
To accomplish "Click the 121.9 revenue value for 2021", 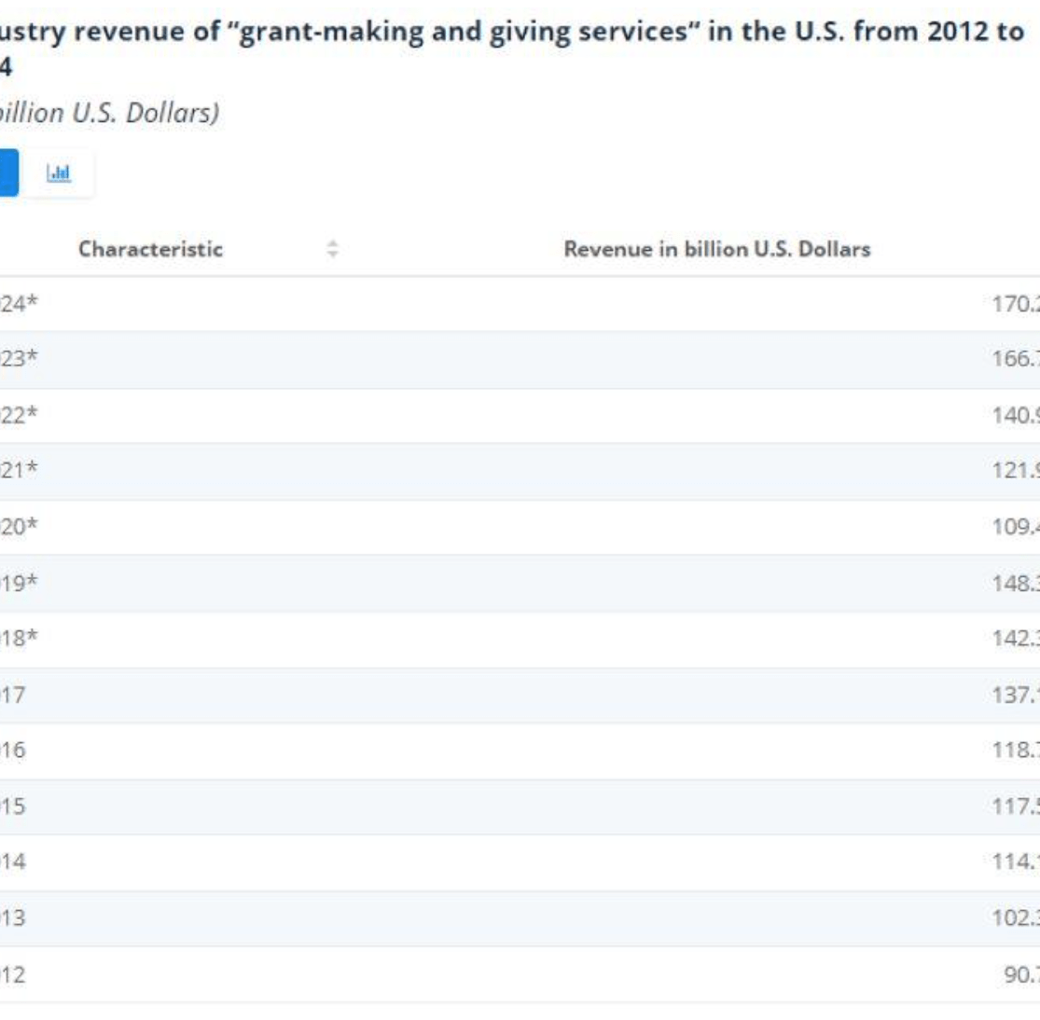I will point(1015,470).
